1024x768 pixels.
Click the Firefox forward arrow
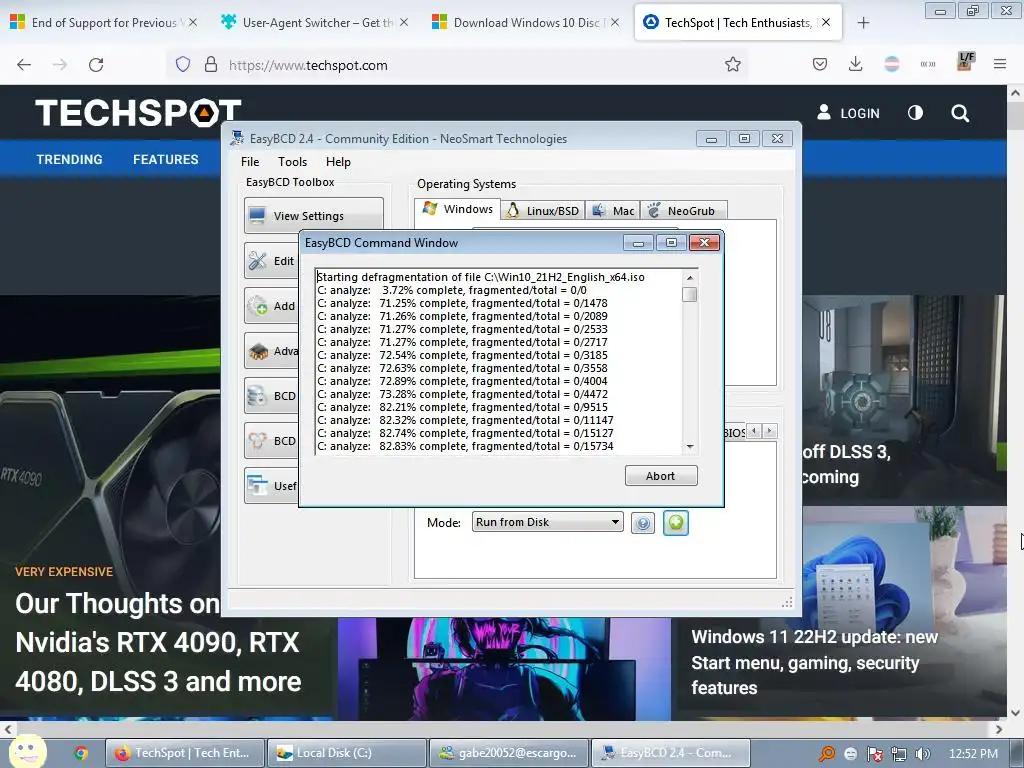(x=60, y=65)
